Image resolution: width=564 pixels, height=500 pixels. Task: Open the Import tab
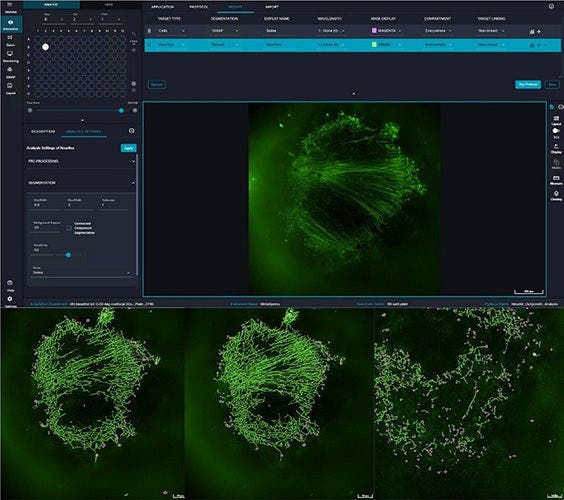272,7
